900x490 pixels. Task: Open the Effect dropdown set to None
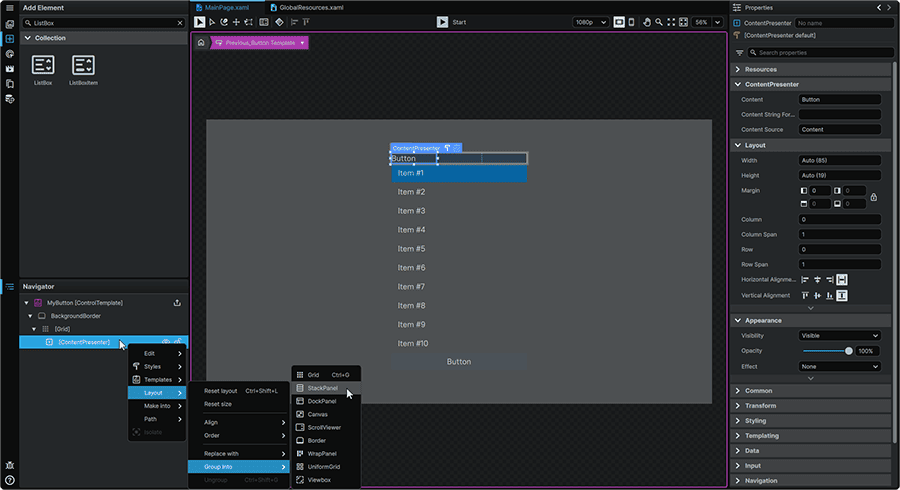839,366
